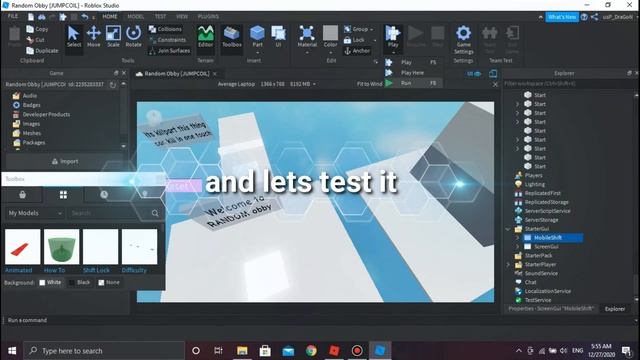Open the device resolution dropdown arrow

pyautogui.click(x=314, y=84)
